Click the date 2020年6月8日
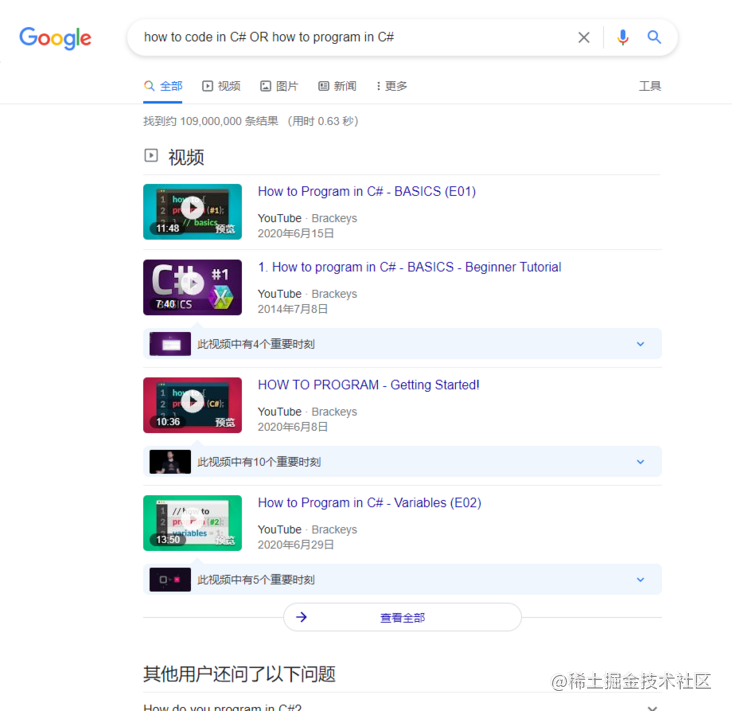 point(293,427)
